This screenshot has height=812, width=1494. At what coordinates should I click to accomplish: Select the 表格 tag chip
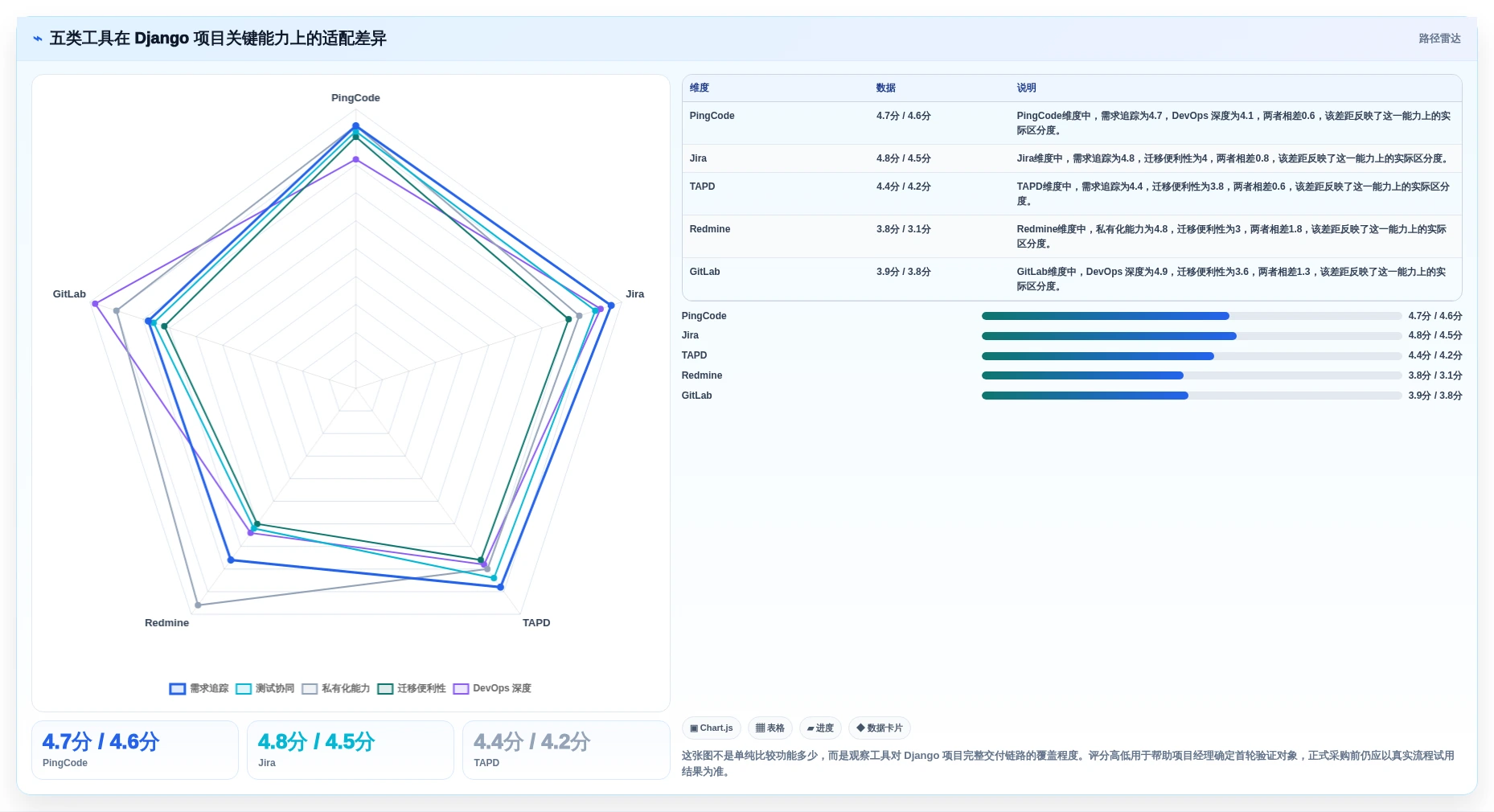coord(770,728)
